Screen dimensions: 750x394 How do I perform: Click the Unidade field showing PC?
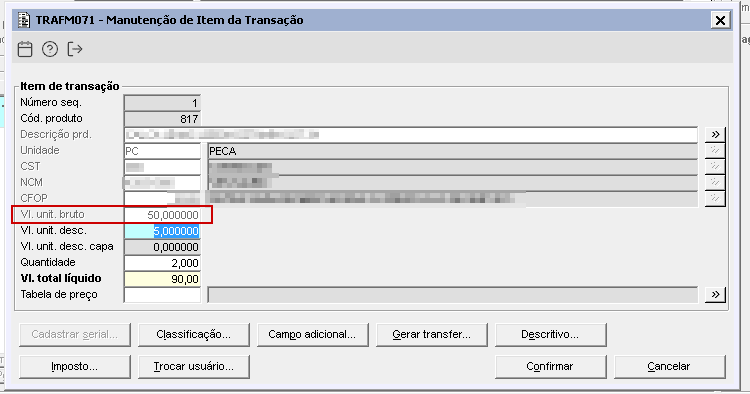162,151
